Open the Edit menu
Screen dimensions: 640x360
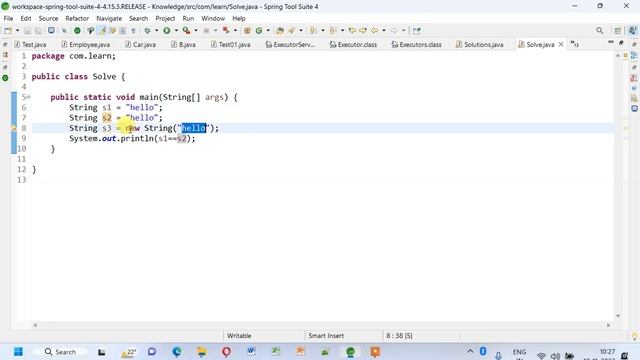click(x=26, y=18)
